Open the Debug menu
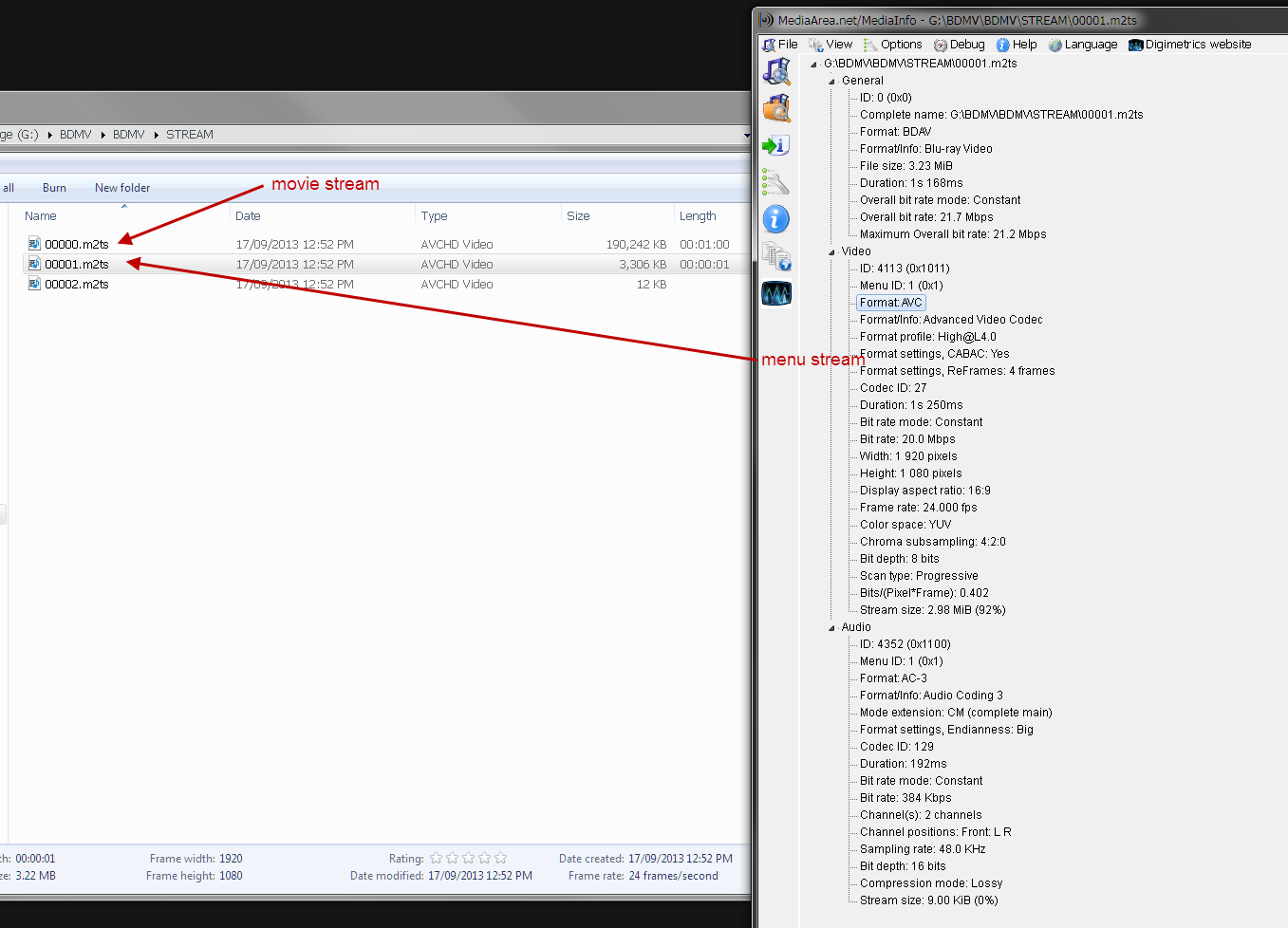Screen dimensions: 1288x928 click(x=959, y=45)
